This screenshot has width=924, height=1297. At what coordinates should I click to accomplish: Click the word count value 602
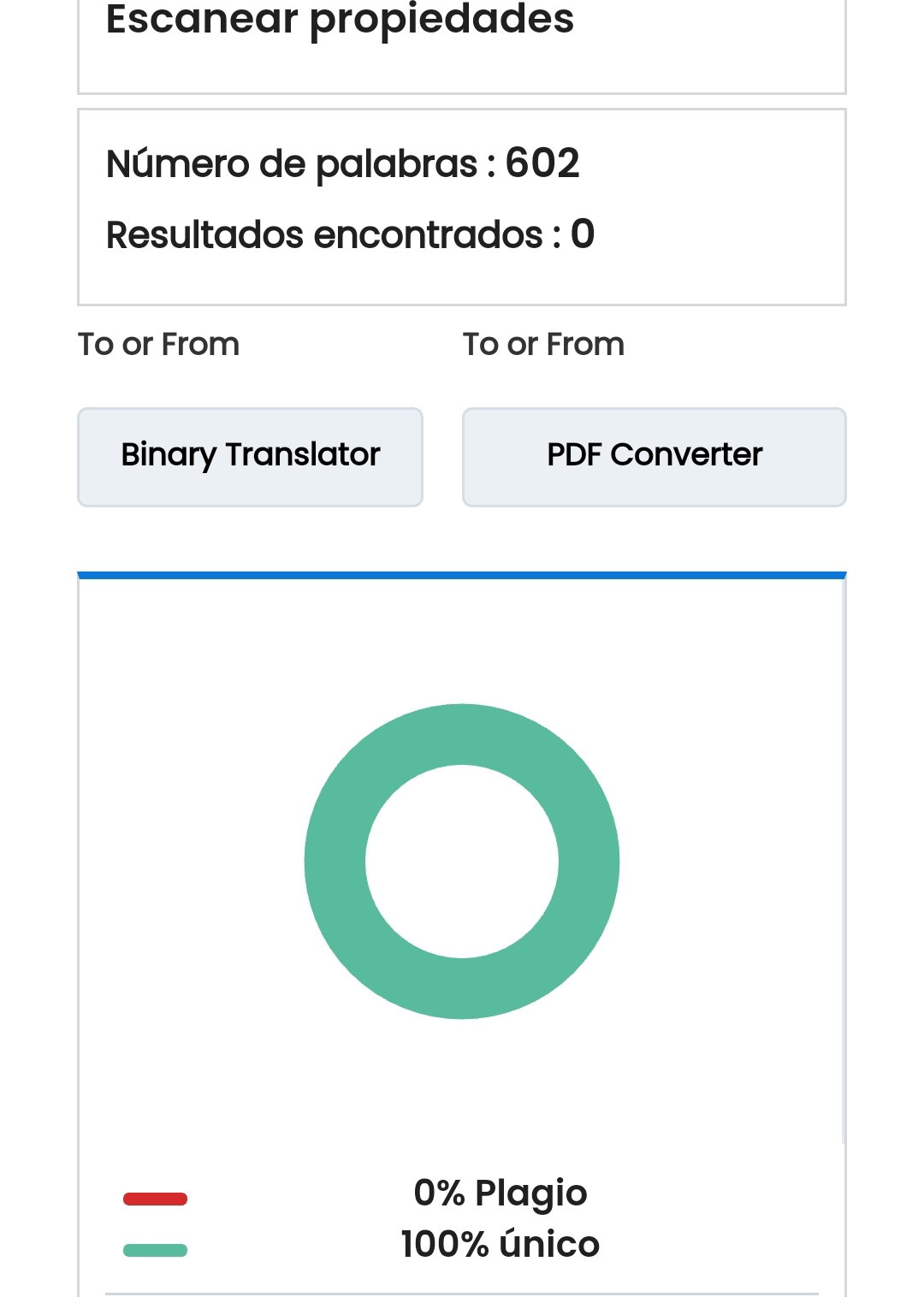click(x=542, y=163)
